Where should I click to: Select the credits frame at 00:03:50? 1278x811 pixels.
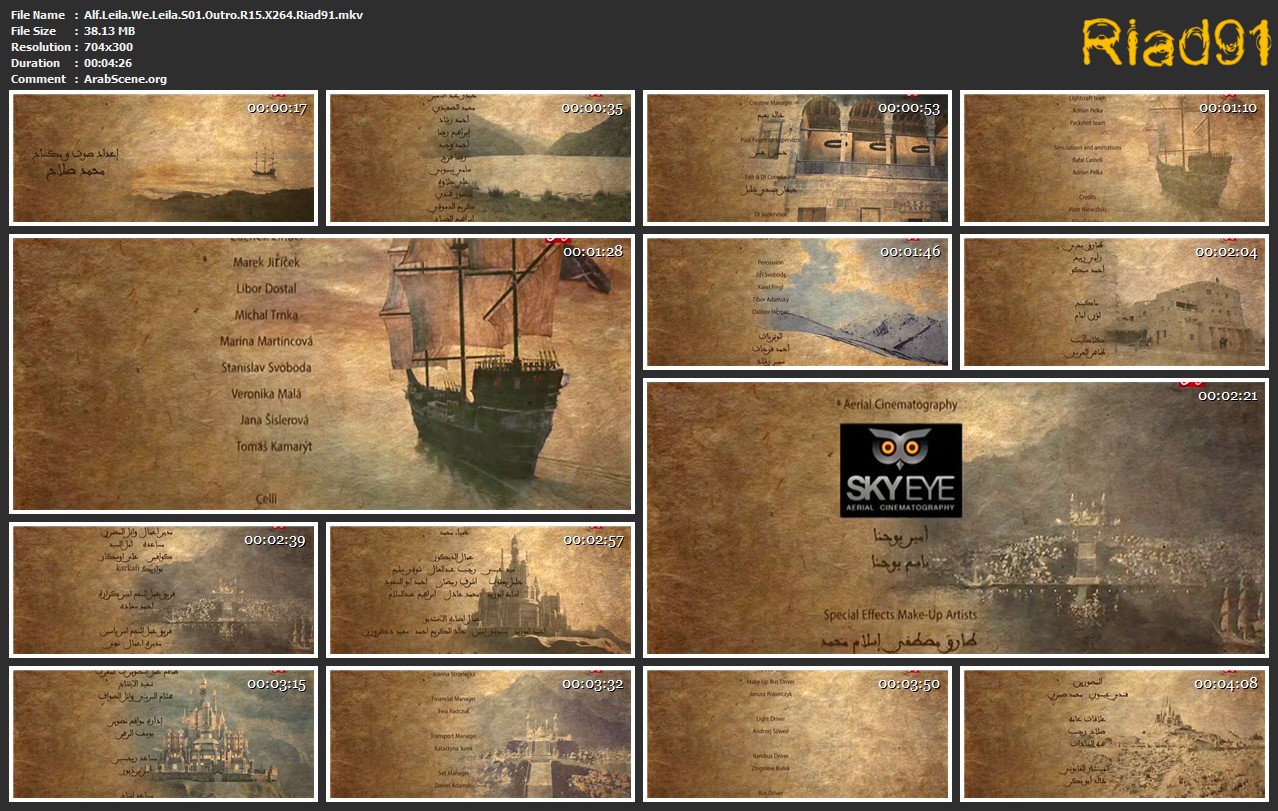797,734
